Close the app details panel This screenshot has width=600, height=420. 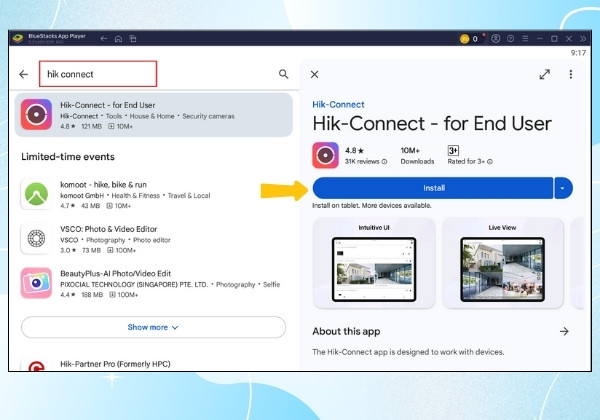pos(315,74)
